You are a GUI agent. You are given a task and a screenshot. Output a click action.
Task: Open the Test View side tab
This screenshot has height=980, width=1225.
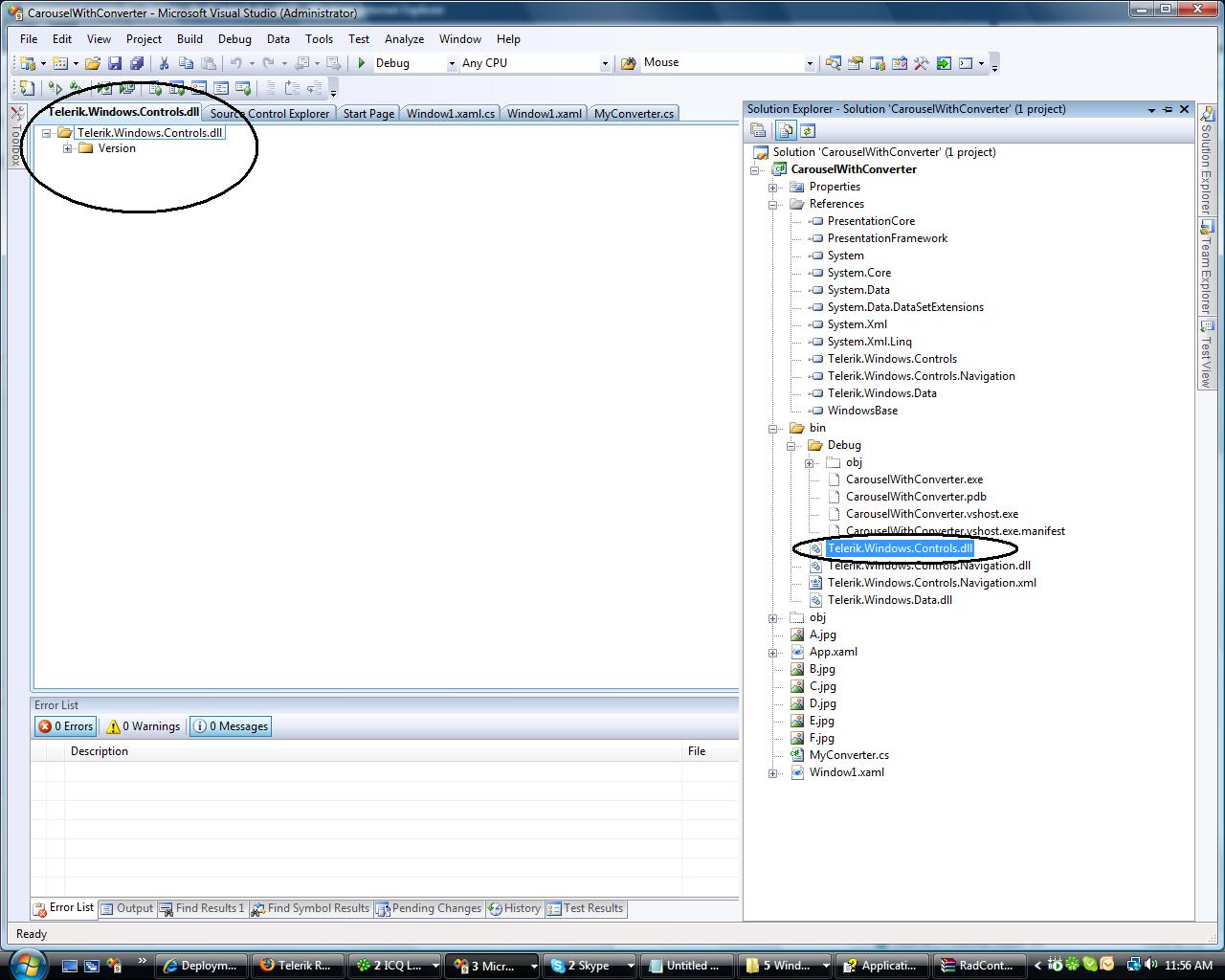(1206, 353)
